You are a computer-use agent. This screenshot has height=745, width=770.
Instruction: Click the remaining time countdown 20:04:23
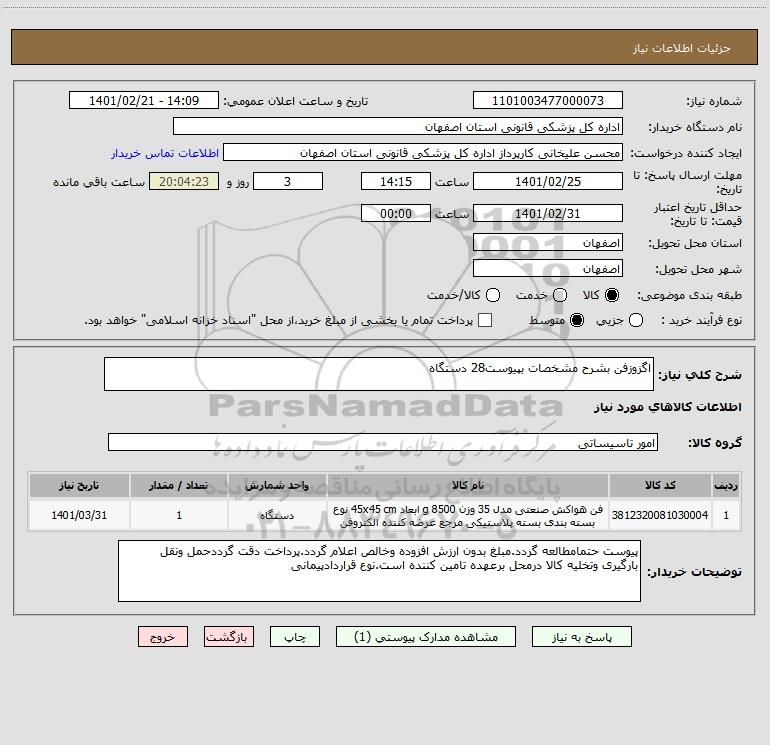(x=184, y=181)
